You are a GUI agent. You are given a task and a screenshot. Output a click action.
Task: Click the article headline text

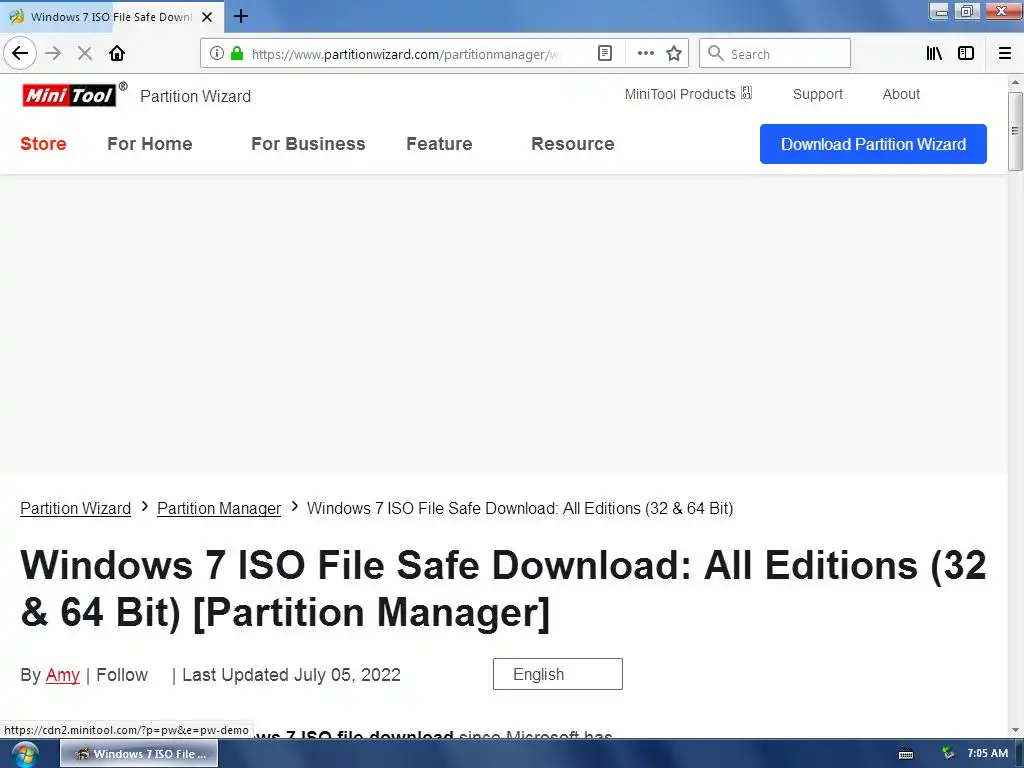pos(503,589)
